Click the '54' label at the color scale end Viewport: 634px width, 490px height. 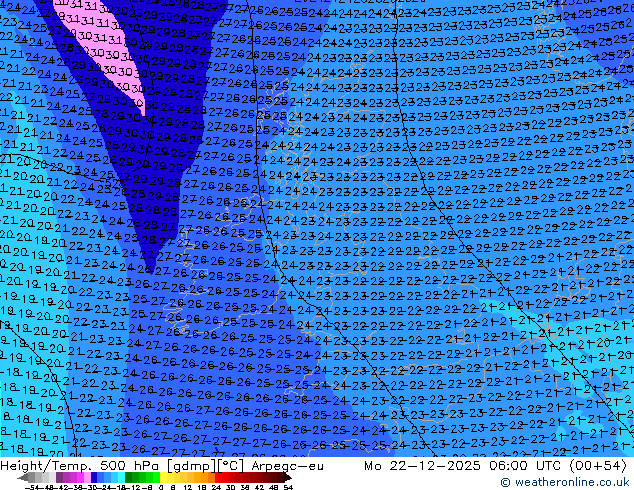point(288,487)
